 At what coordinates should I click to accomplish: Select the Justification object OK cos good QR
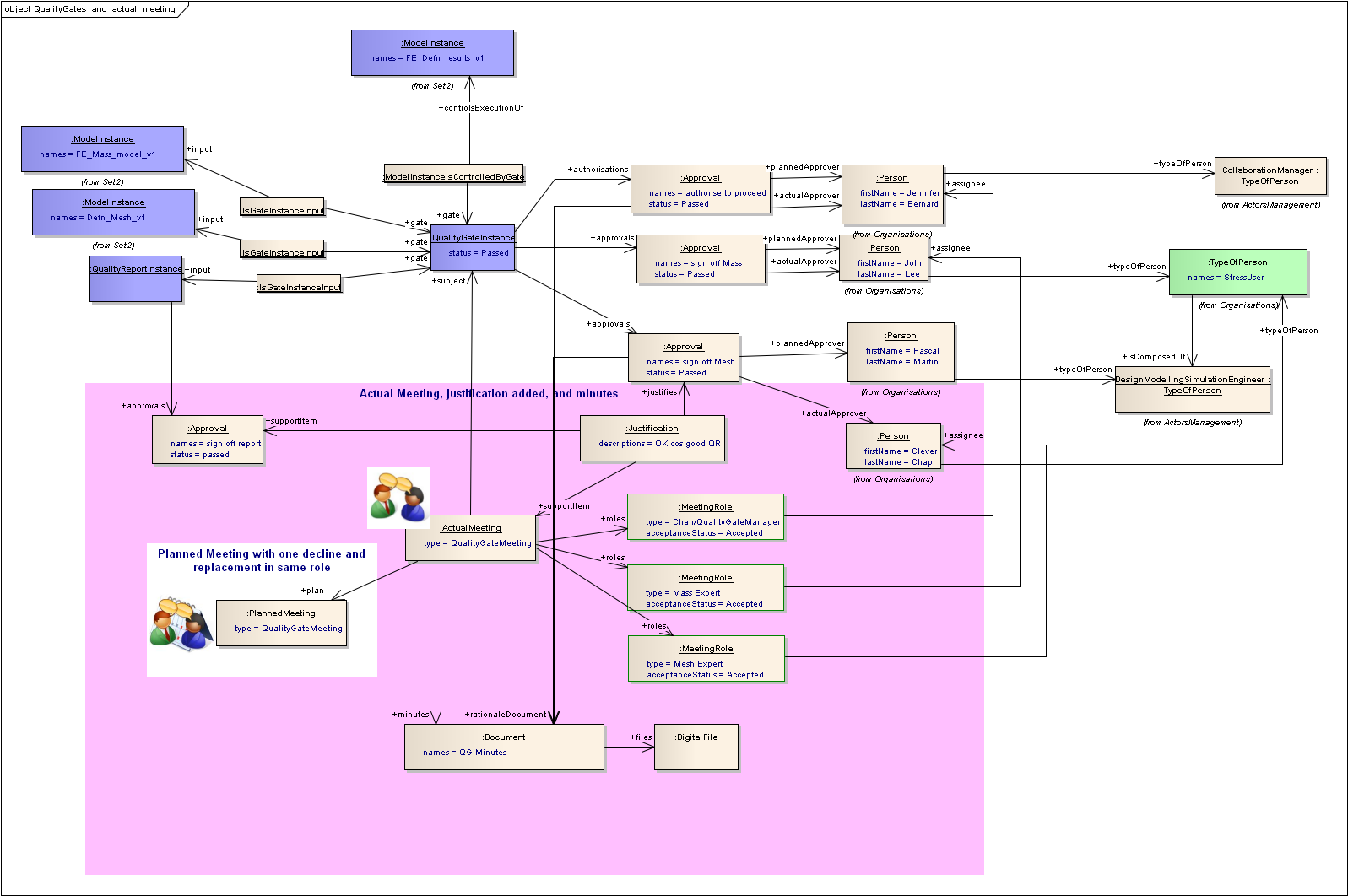(652, 438)
